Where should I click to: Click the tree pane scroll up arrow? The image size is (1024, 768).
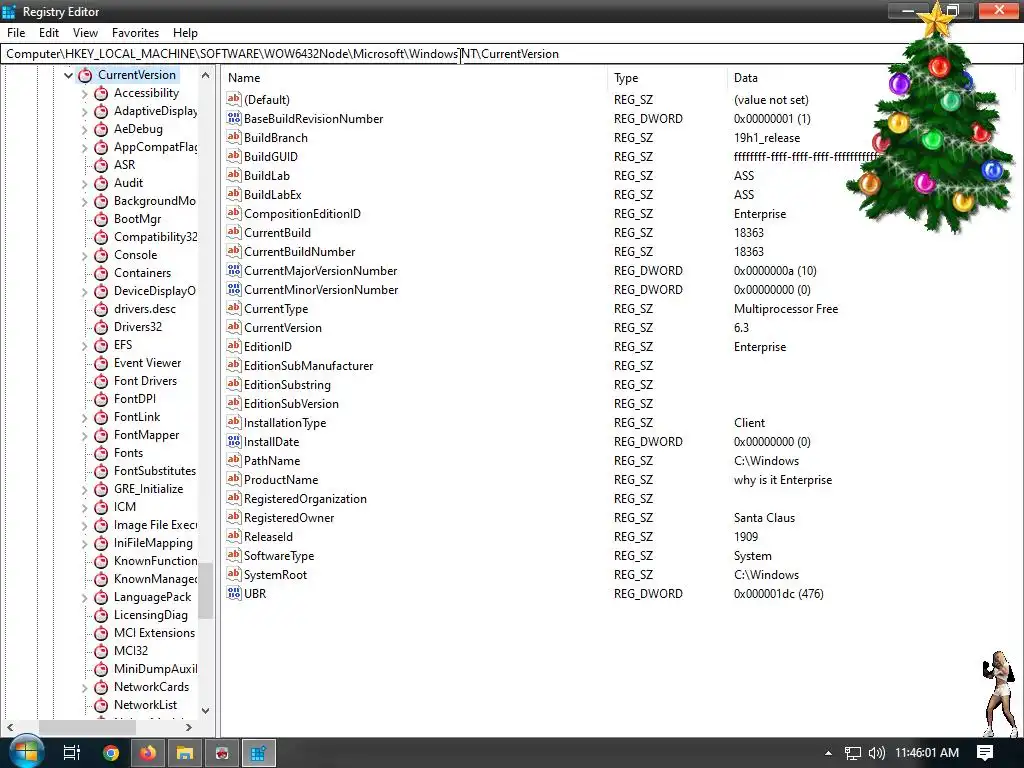pos(206,75)
